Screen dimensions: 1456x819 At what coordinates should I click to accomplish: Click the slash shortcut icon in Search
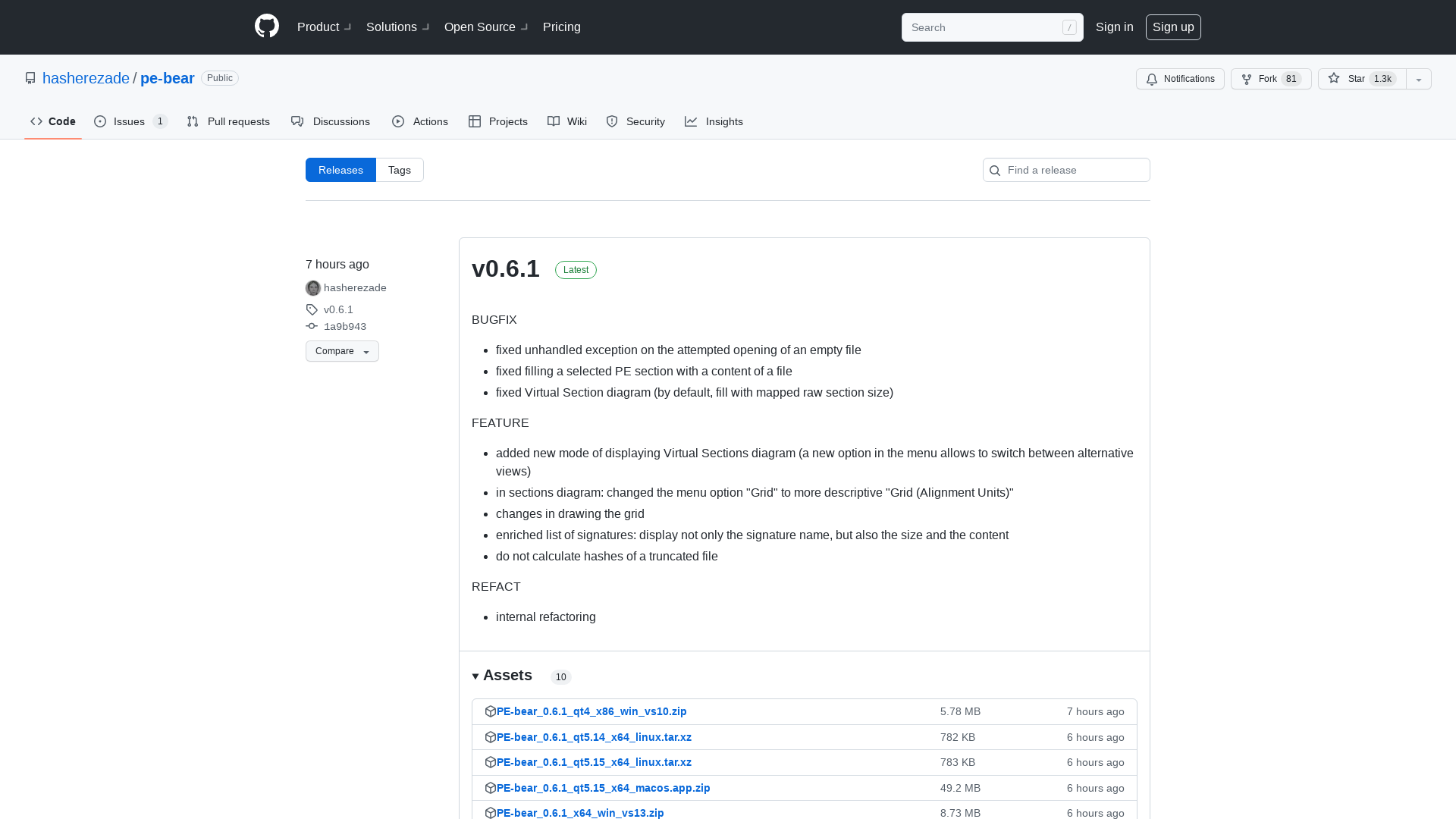1069,27
